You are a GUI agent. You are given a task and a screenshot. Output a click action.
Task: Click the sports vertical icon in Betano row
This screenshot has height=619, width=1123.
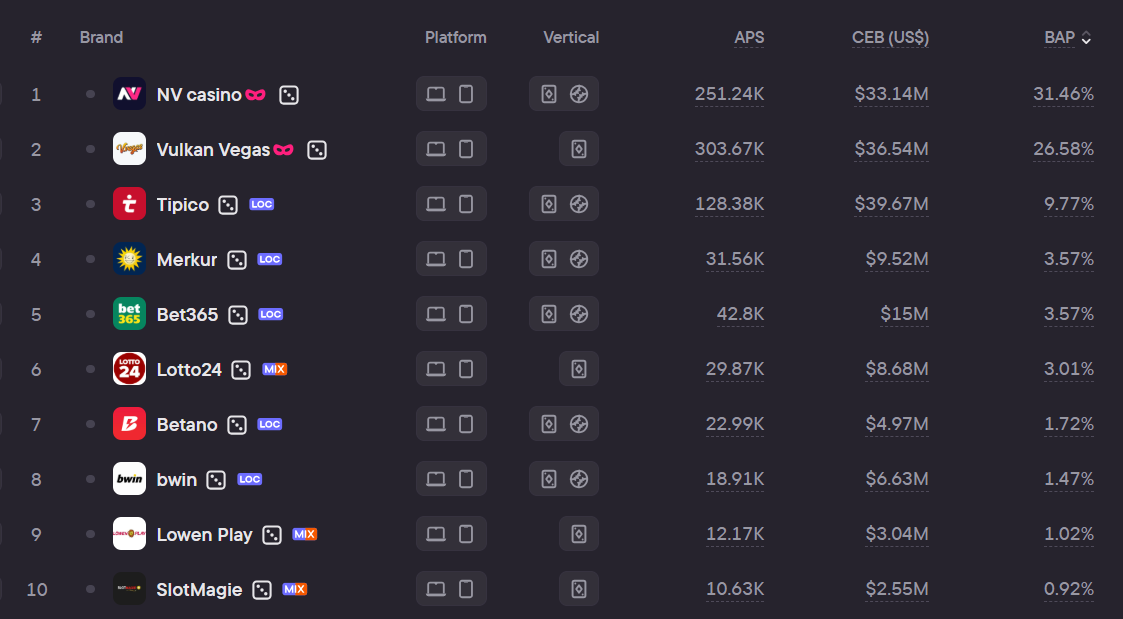coord(579,424)
